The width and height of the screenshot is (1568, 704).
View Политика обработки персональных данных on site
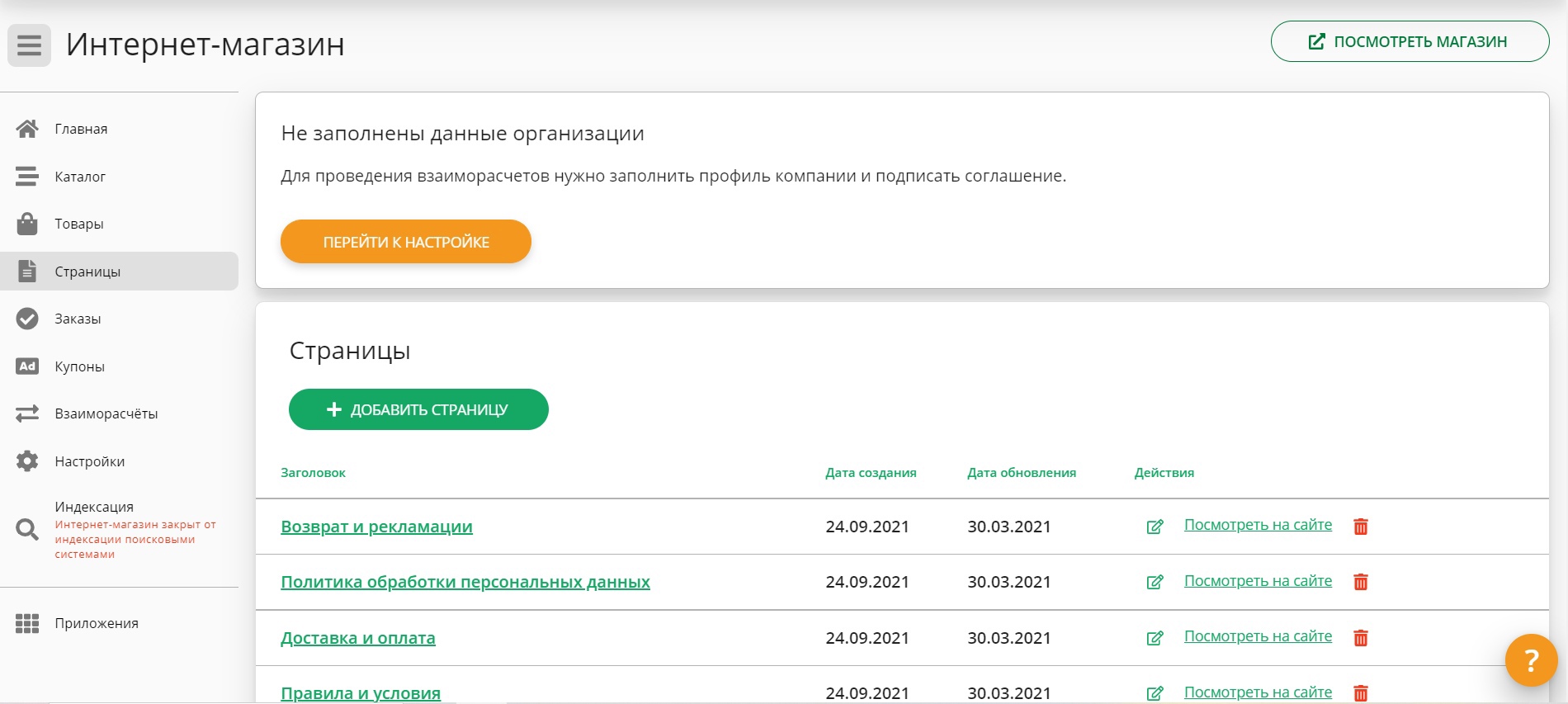(1258, 581)
